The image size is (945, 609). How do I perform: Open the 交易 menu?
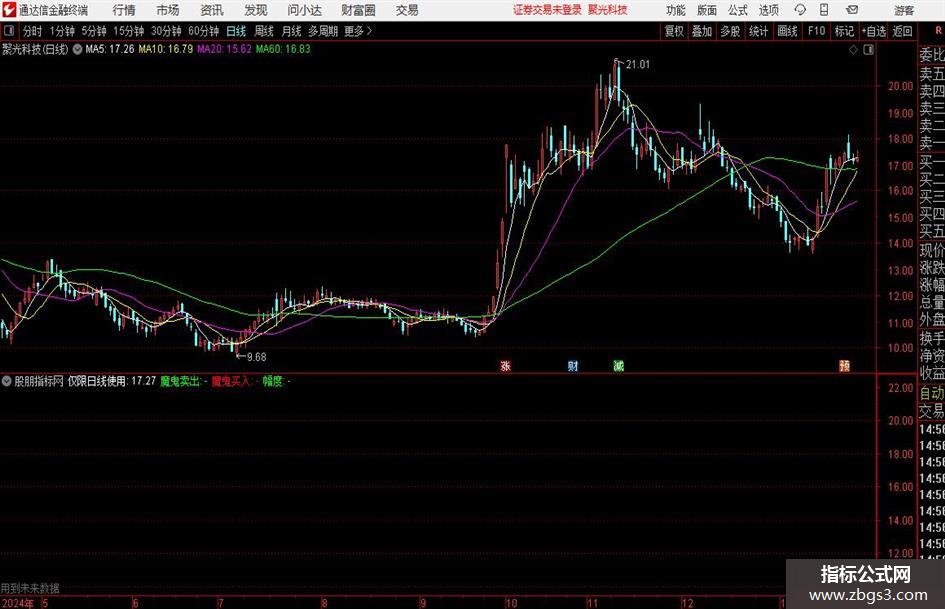click(407, 10)
